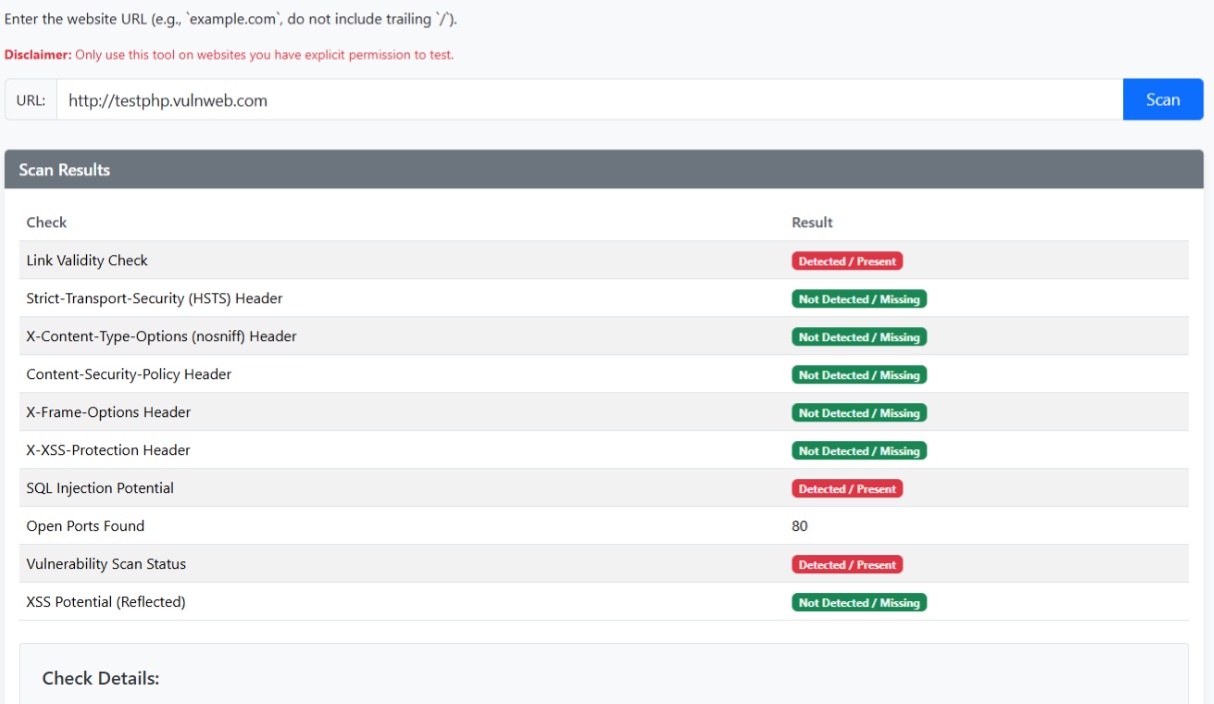The width and height of the screenshot is (1214, 704).
Task: Select X-XSS-Protection Header label
Action: pyautogui.click(x=108, y=450)
